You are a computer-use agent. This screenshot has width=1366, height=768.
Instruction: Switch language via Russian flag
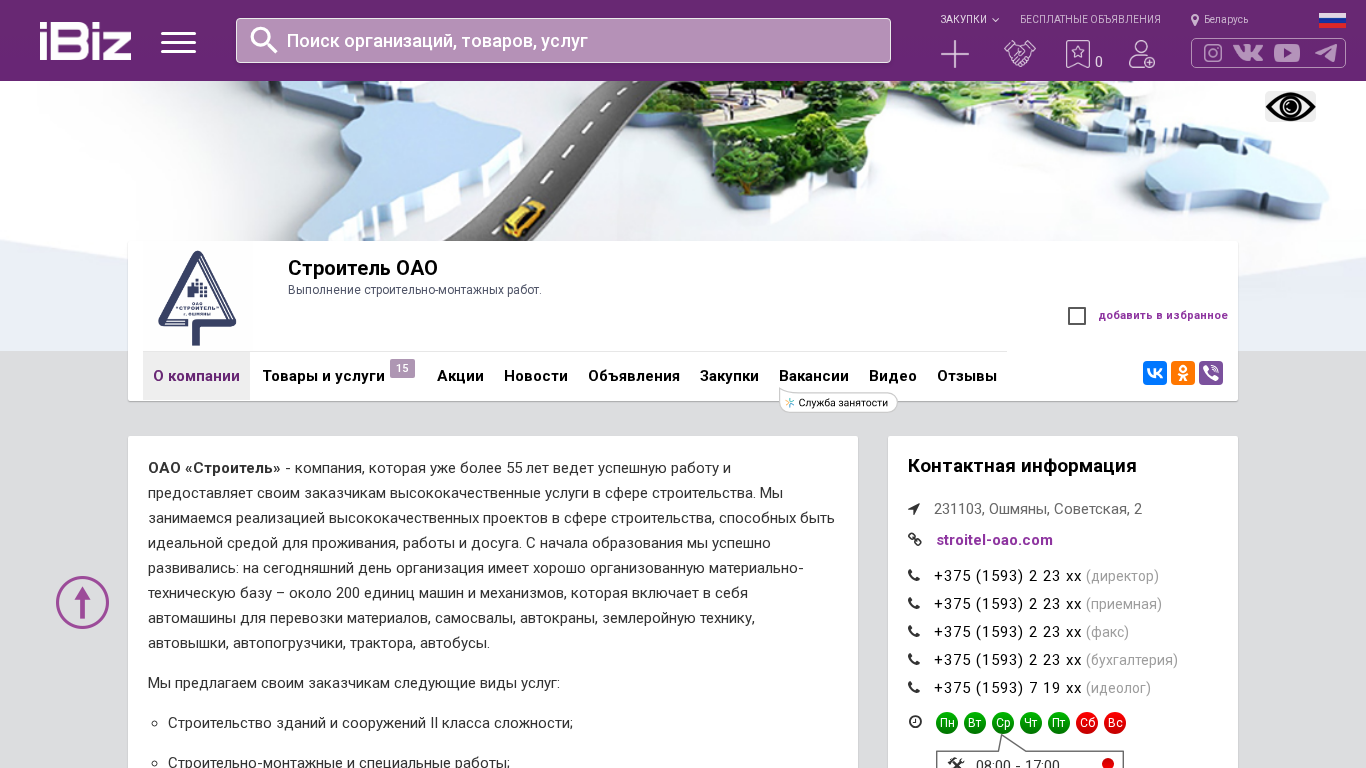pyautogui.click(x=1332, y=20)
